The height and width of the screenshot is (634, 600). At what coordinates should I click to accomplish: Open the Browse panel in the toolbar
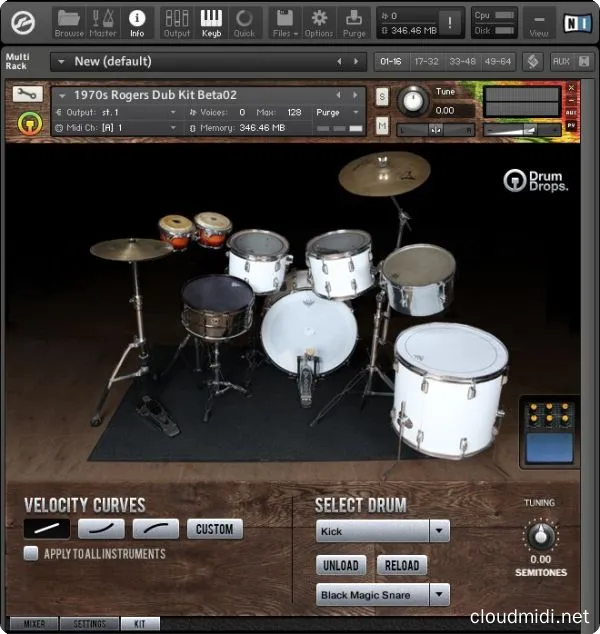pos(69,21)
